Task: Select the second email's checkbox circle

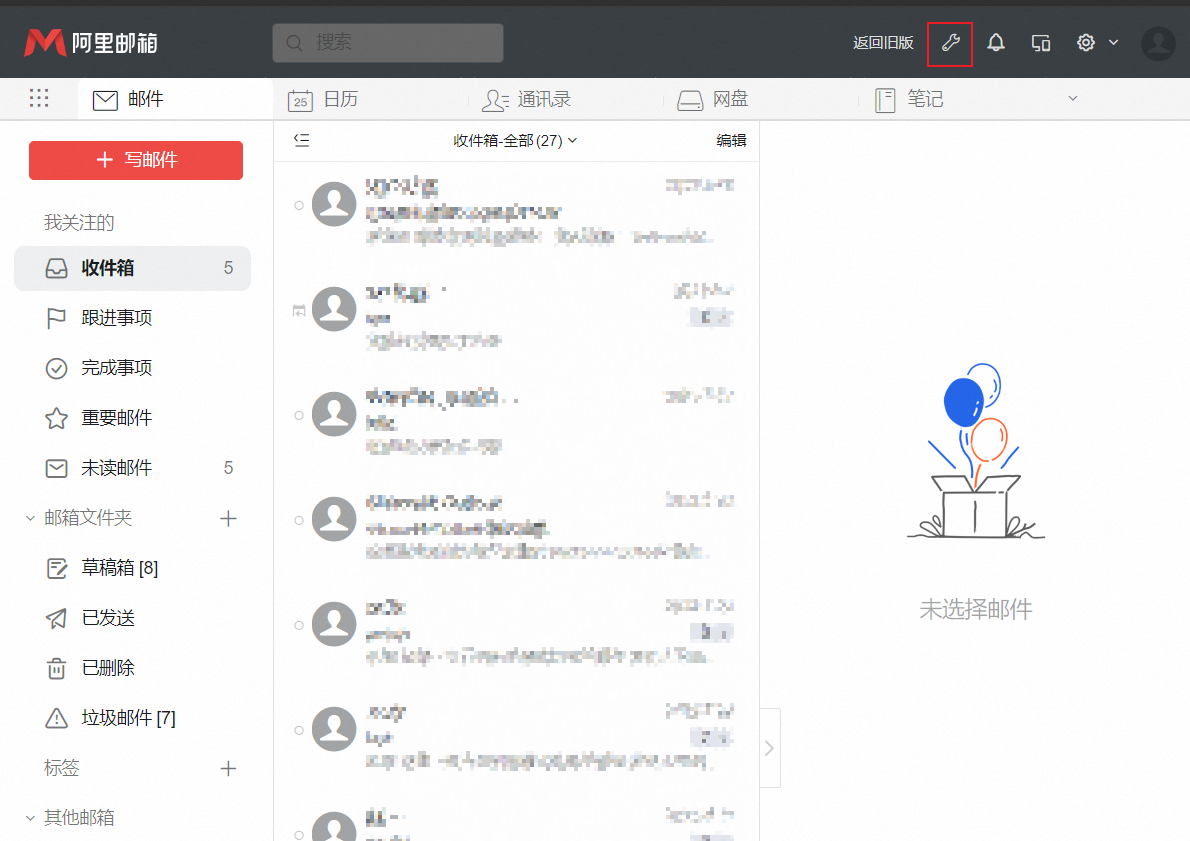Action: point(298,309)
